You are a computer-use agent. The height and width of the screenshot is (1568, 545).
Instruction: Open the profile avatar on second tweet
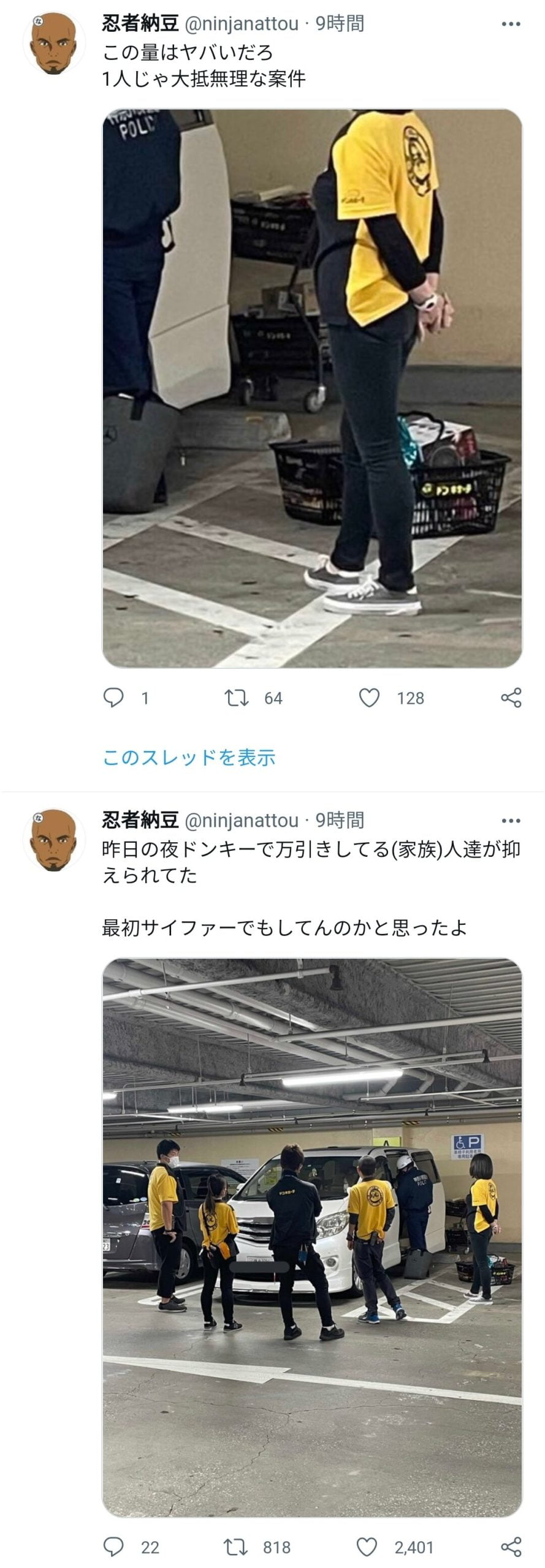tap(54, 840)
